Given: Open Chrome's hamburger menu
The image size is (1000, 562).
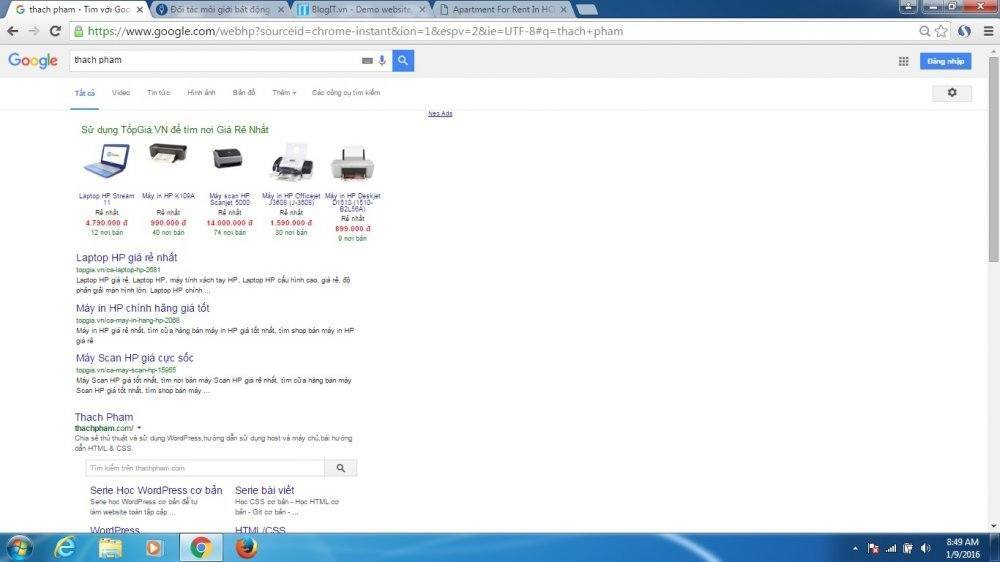Looking at the screenshot, I should tap(988, 31).
